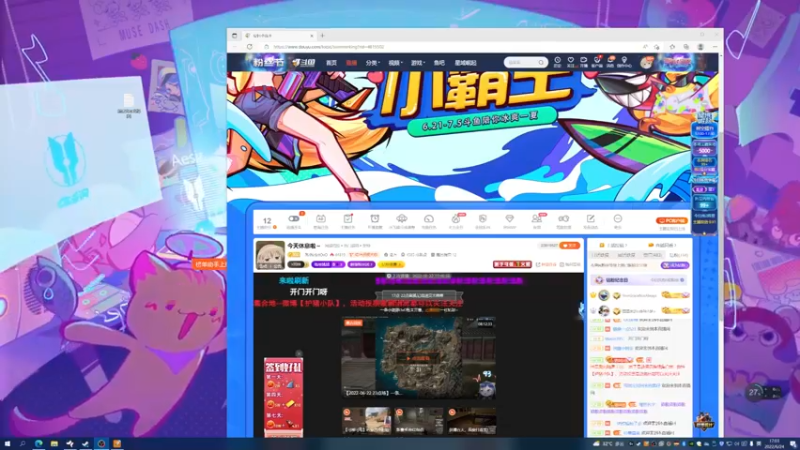This screenshot has height=450, width=800.
Task: Toggle the switch icon in the room toolbar
Action: [x=294, y=221]
